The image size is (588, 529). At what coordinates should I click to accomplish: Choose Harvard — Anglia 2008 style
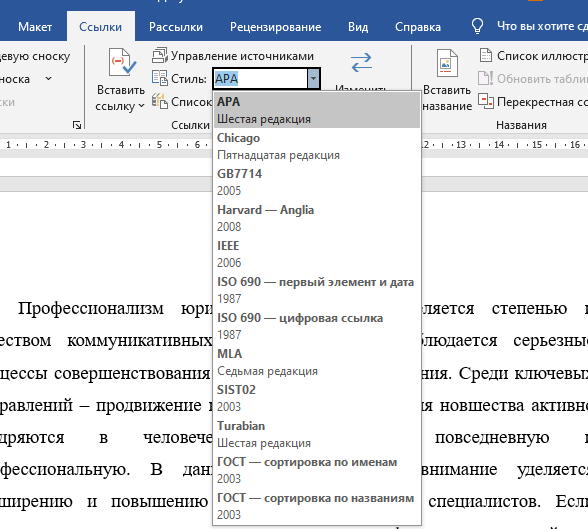click(317, 218)
